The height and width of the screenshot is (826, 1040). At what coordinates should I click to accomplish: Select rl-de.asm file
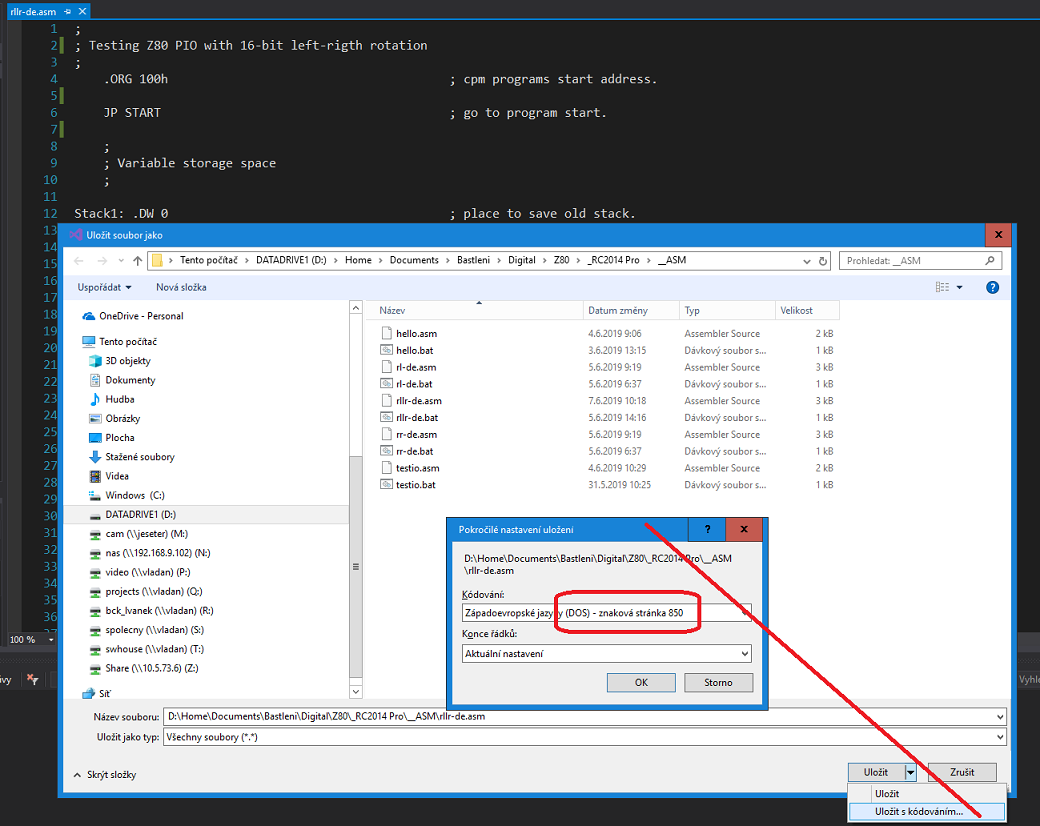pos(417,368)
